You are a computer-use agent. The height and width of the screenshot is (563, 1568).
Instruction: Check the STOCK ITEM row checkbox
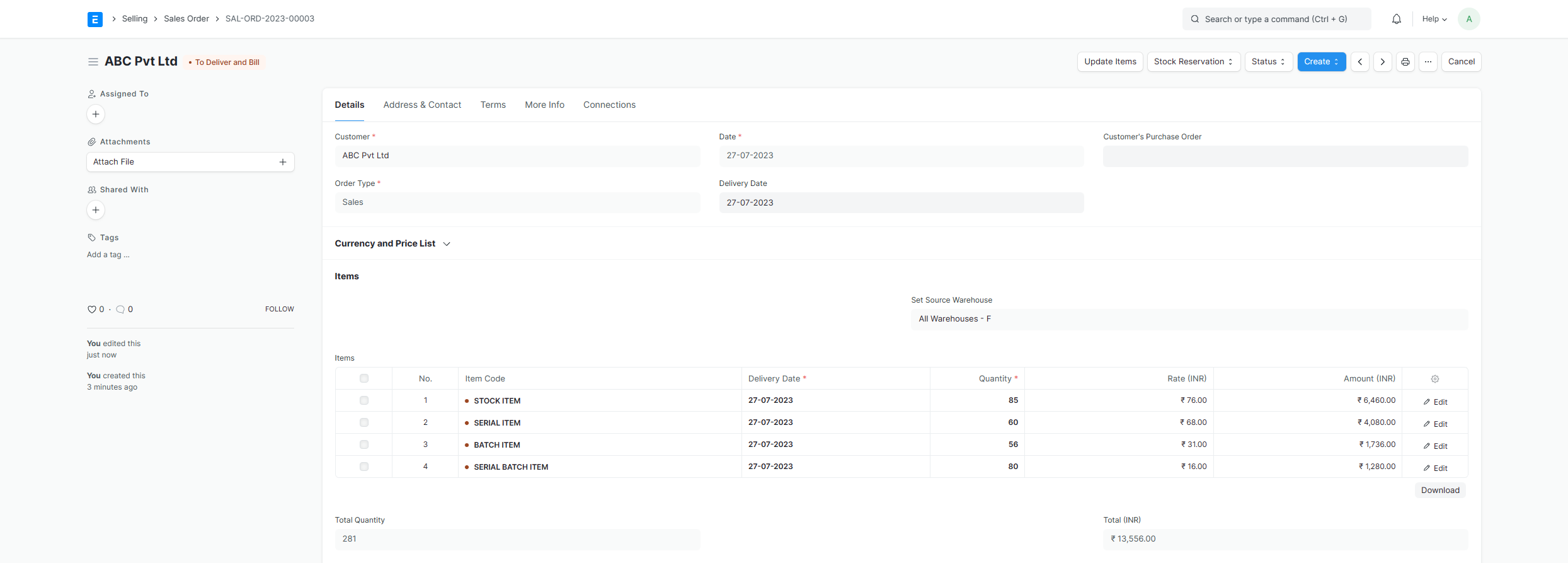(364, 400)
